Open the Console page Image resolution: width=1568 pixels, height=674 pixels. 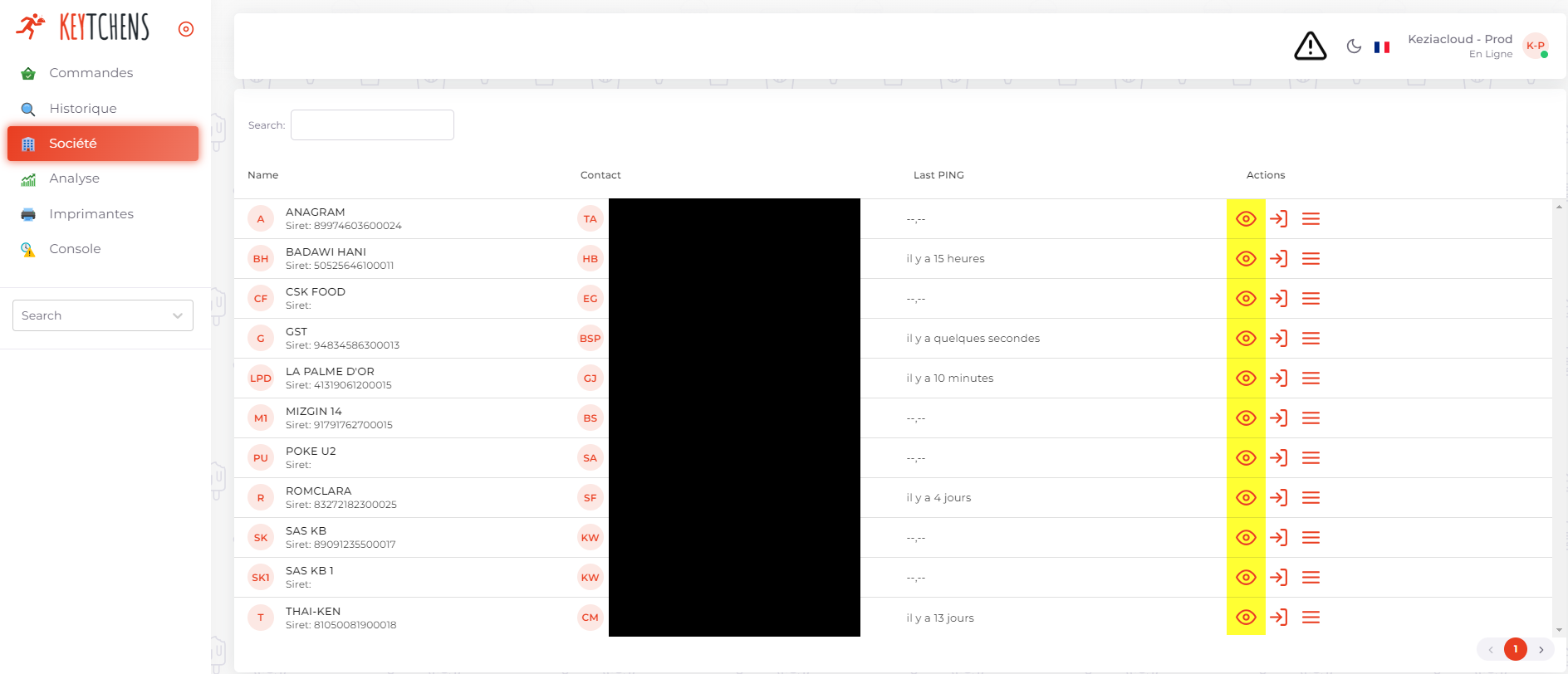point(75,249)
